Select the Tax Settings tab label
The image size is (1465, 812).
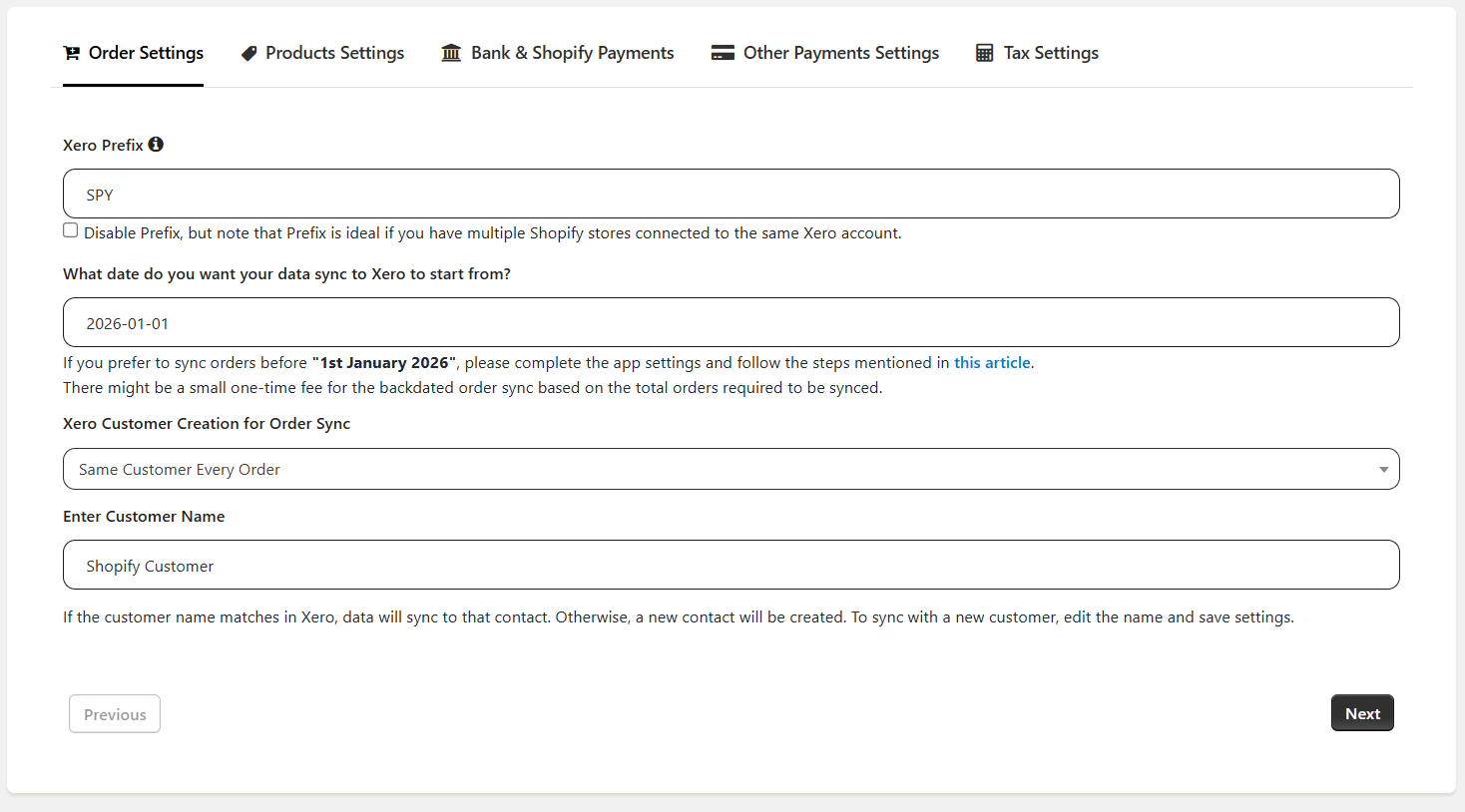point(1051,53)
